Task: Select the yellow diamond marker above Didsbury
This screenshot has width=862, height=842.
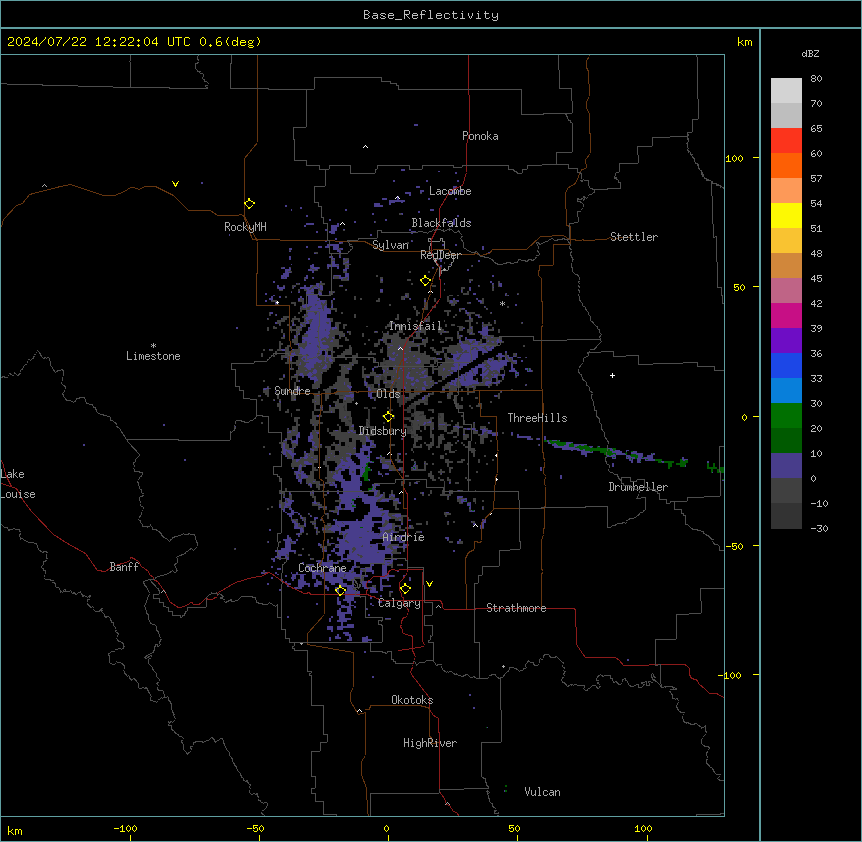Action: (x=388, y=416)
